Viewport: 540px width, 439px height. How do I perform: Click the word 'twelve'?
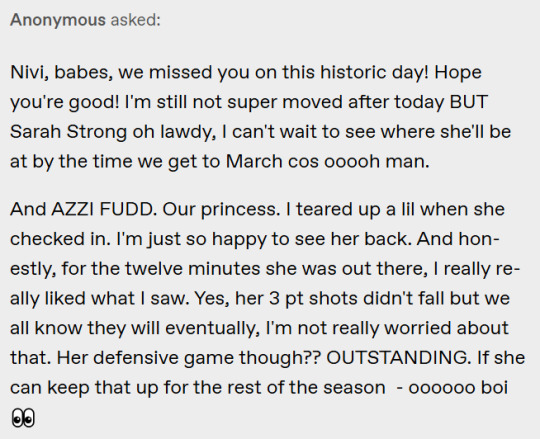154,269
